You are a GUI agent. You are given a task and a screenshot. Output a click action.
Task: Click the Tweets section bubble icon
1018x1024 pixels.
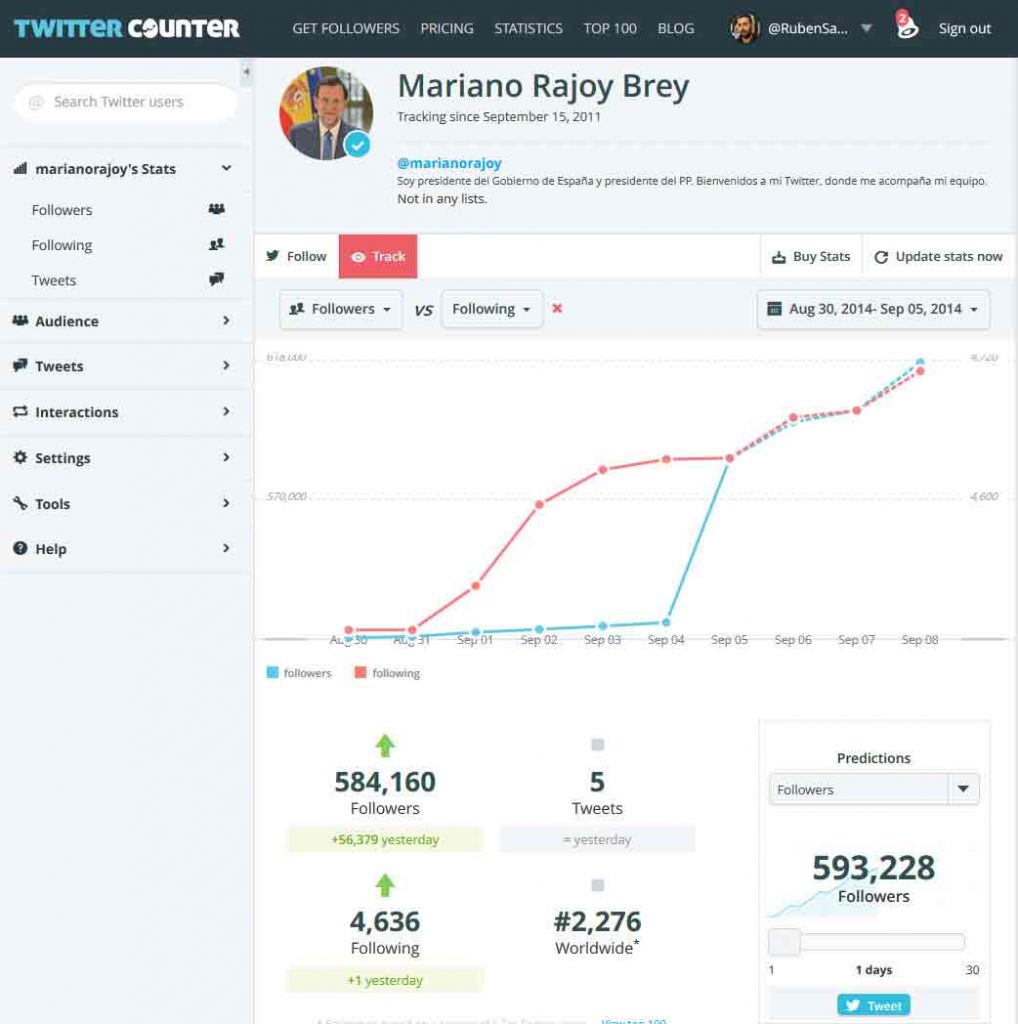[x=20, y=366]
